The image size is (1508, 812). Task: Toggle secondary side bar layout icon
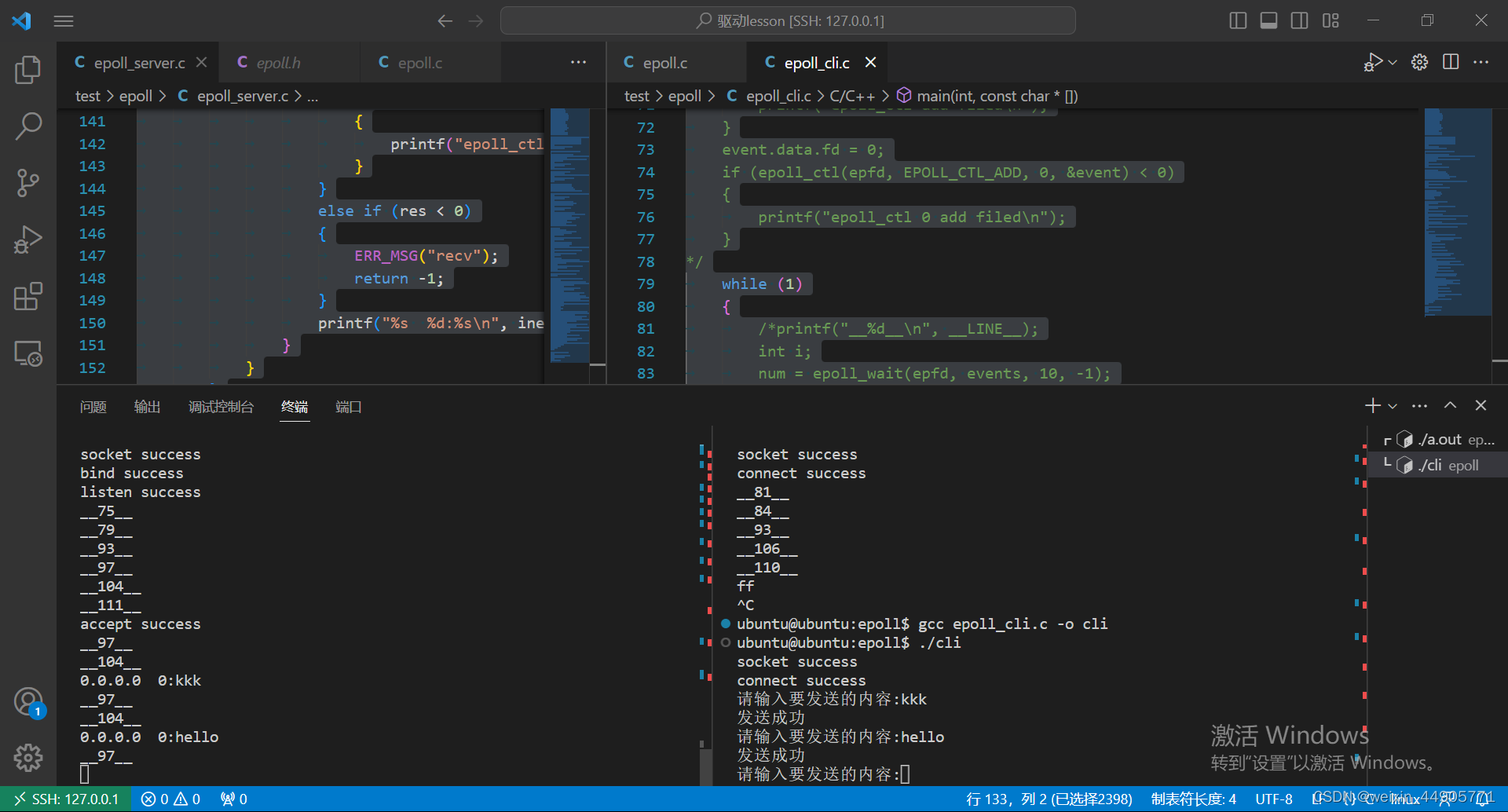[1299, 20]
